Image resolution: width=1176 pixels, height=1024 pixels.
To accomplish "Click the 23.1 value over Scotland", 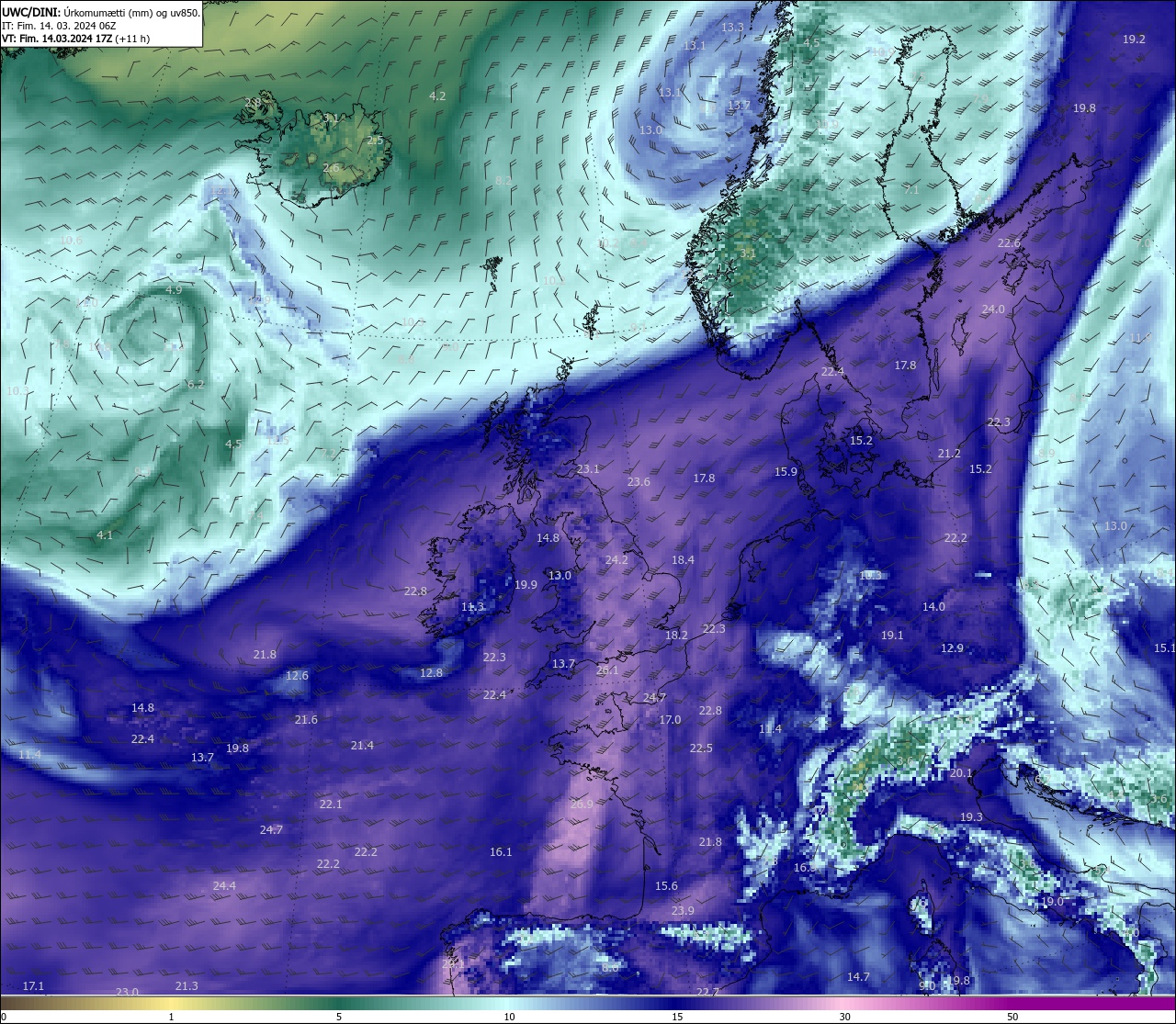I will click(588, 469).
